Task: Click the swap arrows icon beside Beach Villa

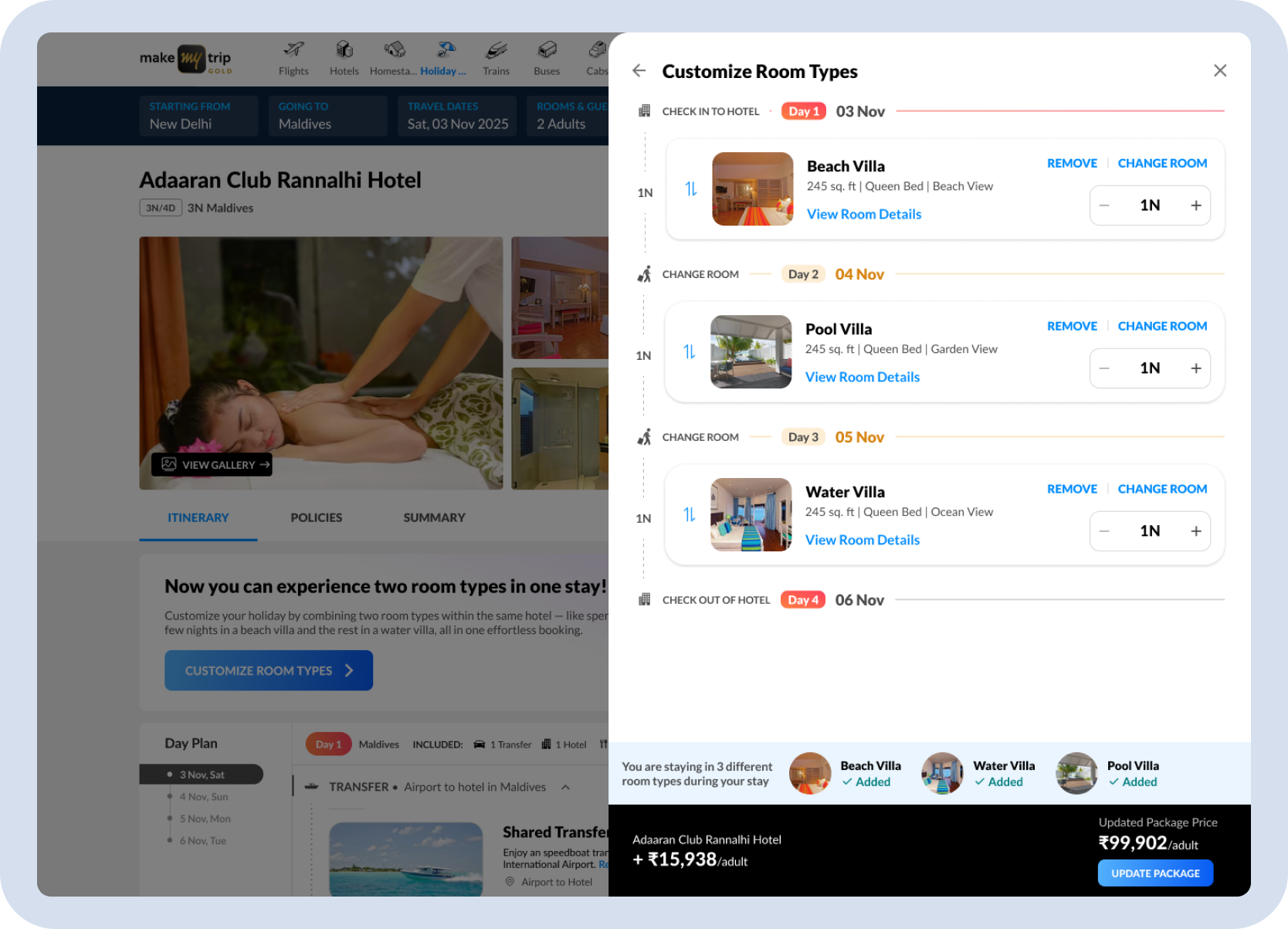Action: (x=691, y=188)
